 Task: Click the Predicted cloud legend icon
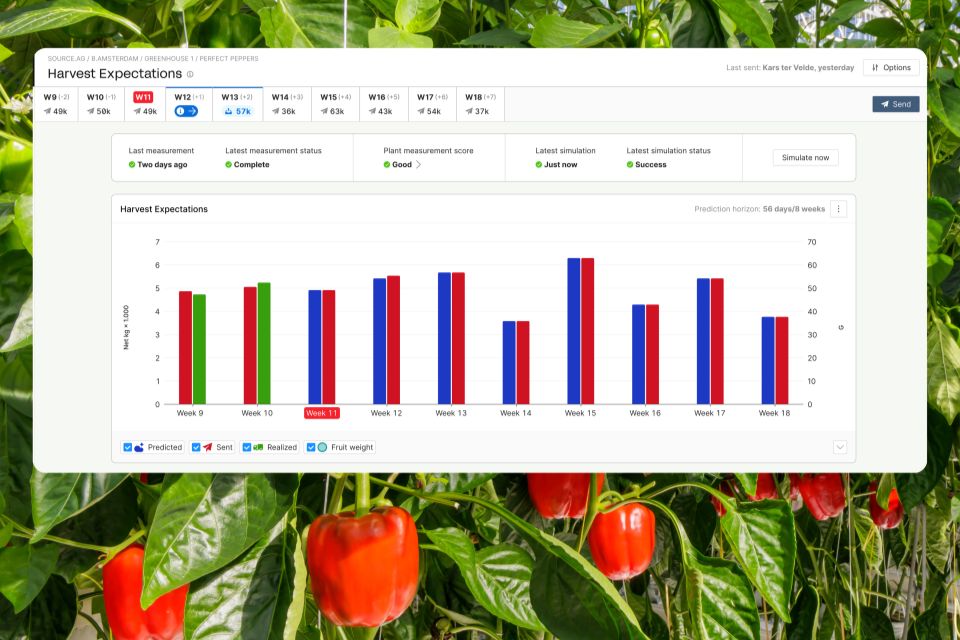coord(139,447)
